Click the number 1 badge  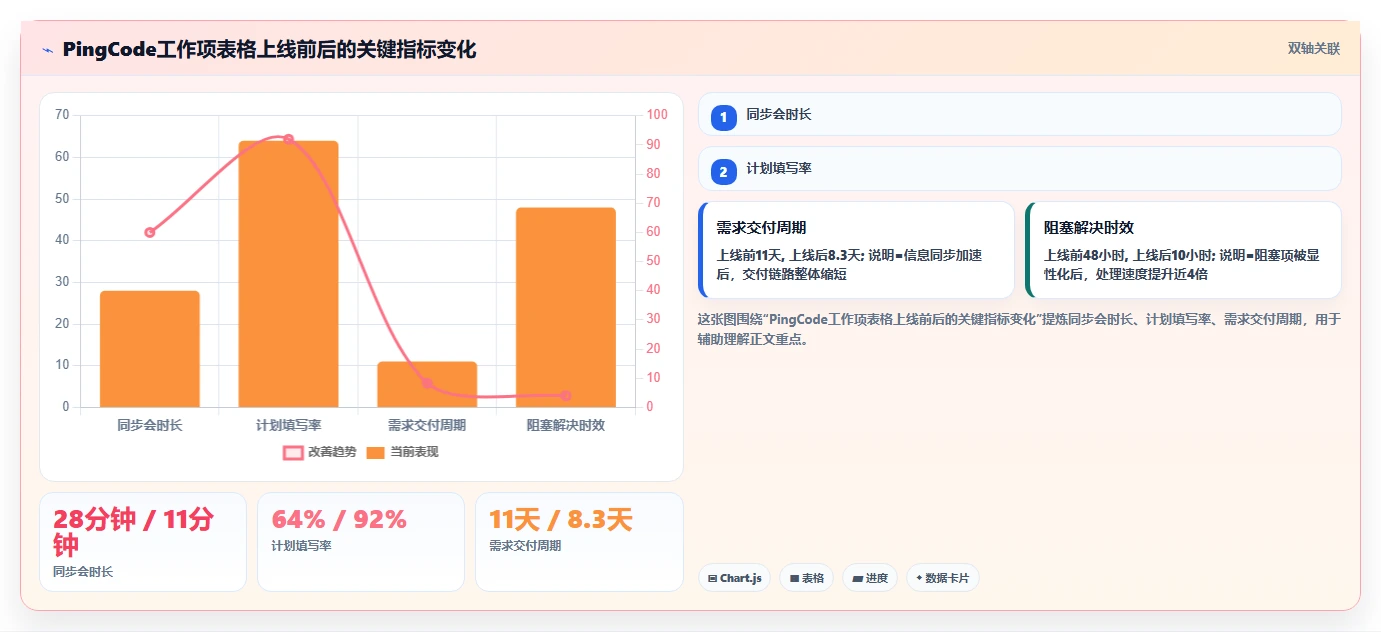(x=724, y=118)
